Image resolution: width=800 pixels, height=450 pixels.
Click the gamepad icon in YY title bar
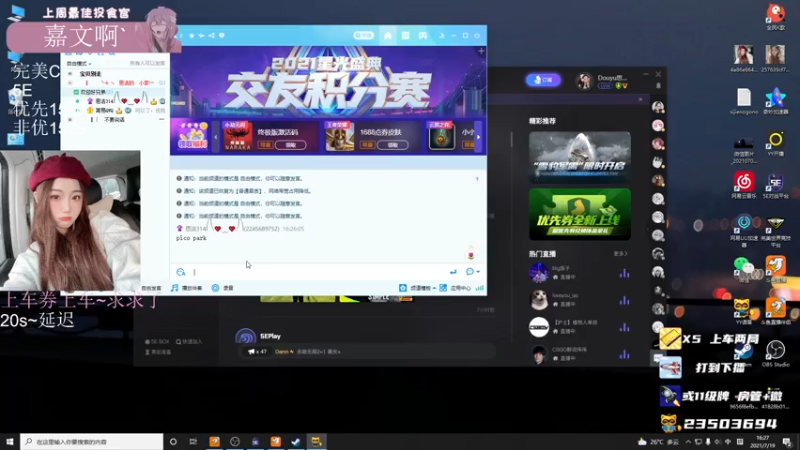tap(423, 36)
